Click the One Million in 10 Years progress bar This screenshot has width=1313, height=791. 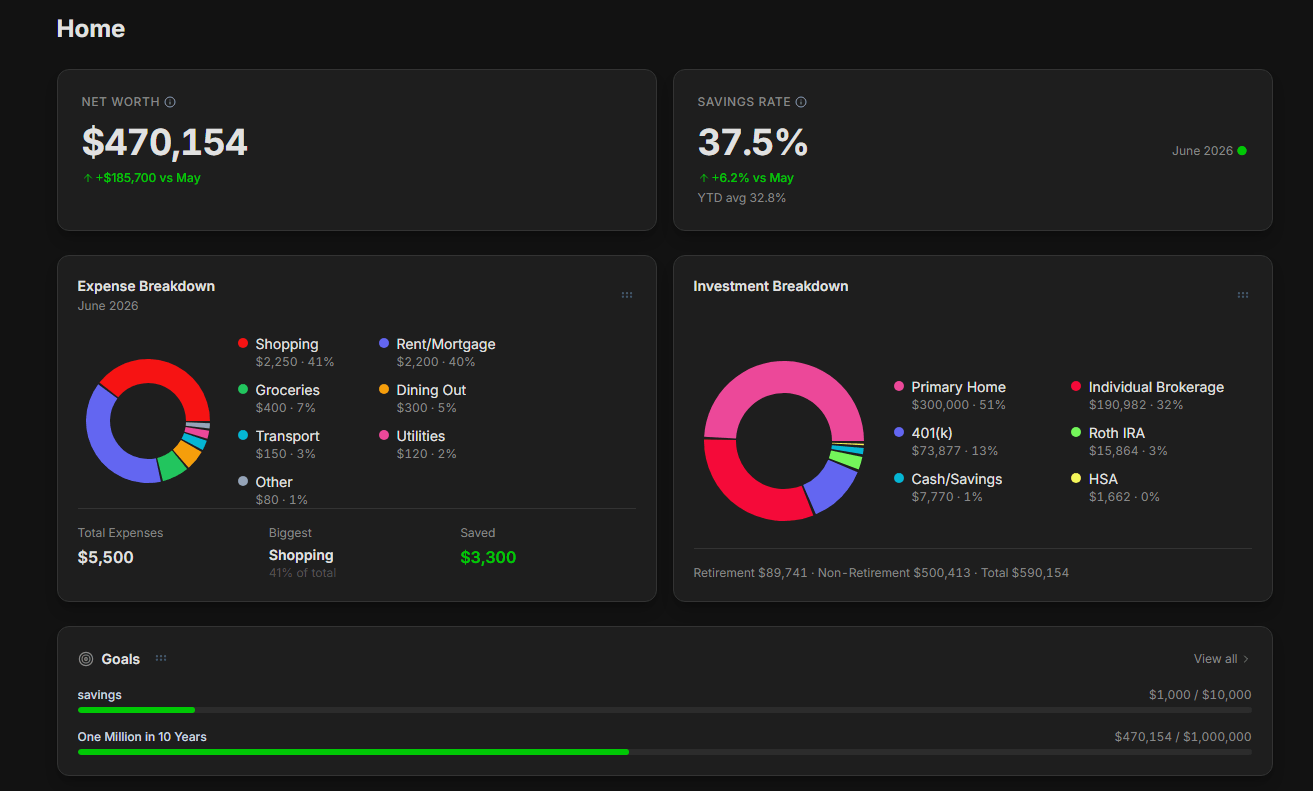664,752
